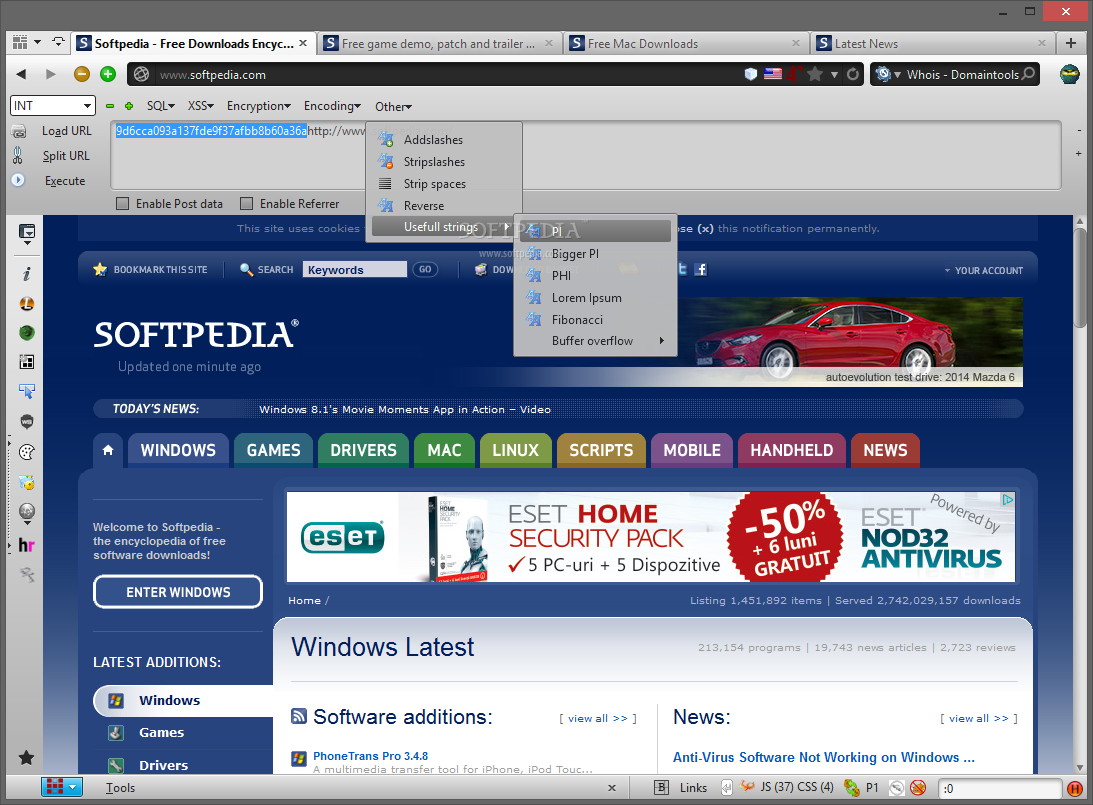Click ENTER WINDOWS button
The image size is (1093, 805).
click(x=178, y=592)
